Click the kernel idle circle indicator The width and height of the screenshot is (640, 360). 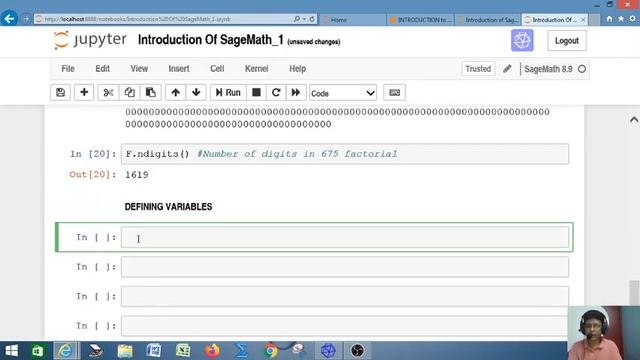(582, 69)
